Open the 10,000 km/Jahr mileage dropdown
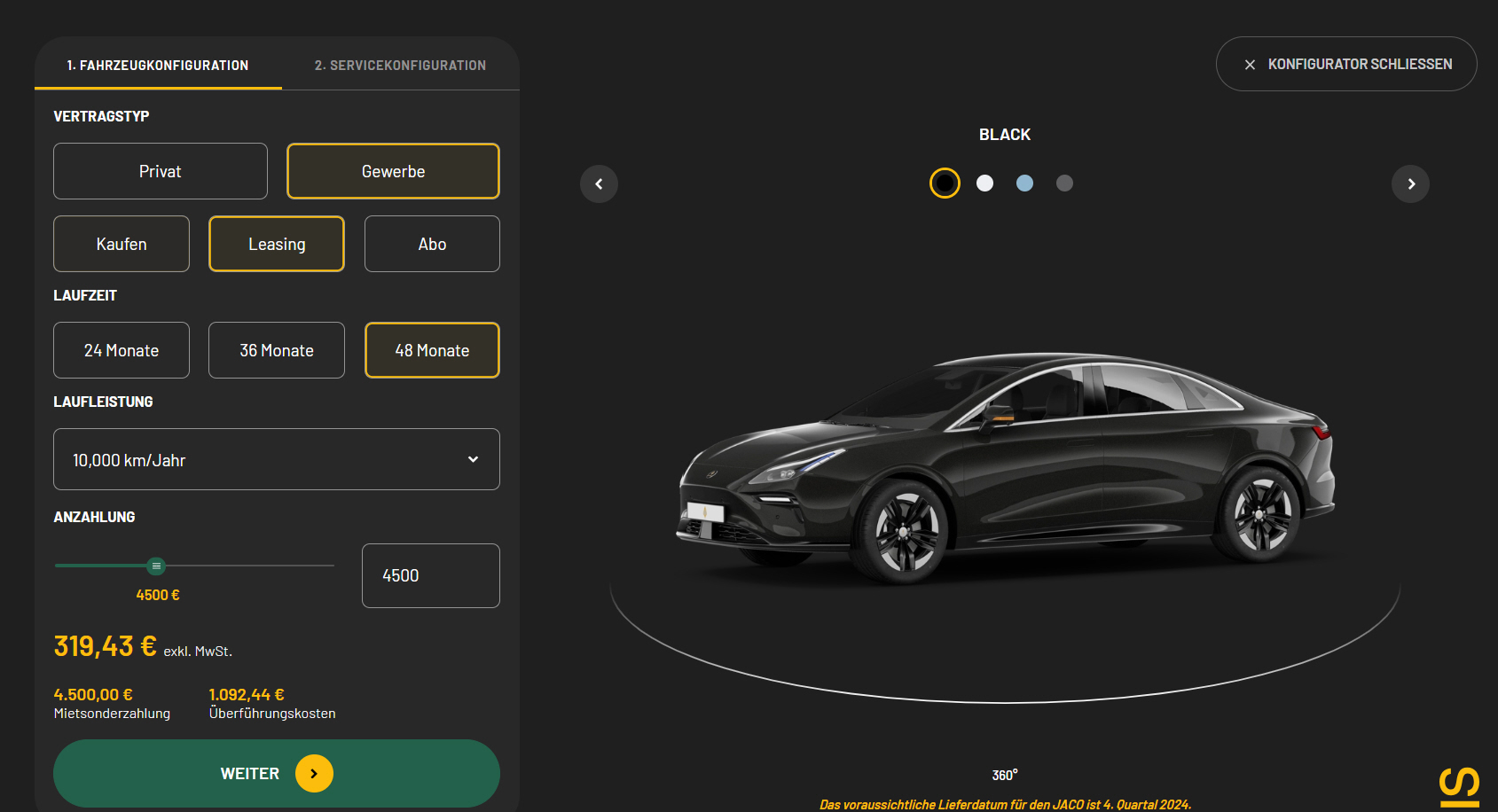The image size is (1498, 812). (277, 459)
